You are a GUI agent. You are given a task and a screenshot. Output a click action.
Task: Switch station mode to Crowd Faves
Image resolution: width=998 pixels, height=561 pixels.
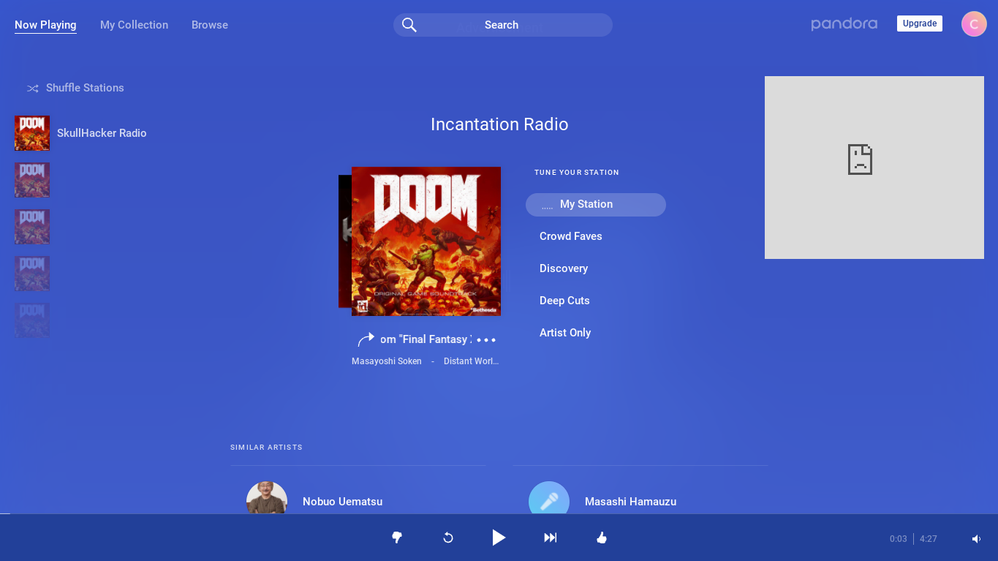pos(570,237)
